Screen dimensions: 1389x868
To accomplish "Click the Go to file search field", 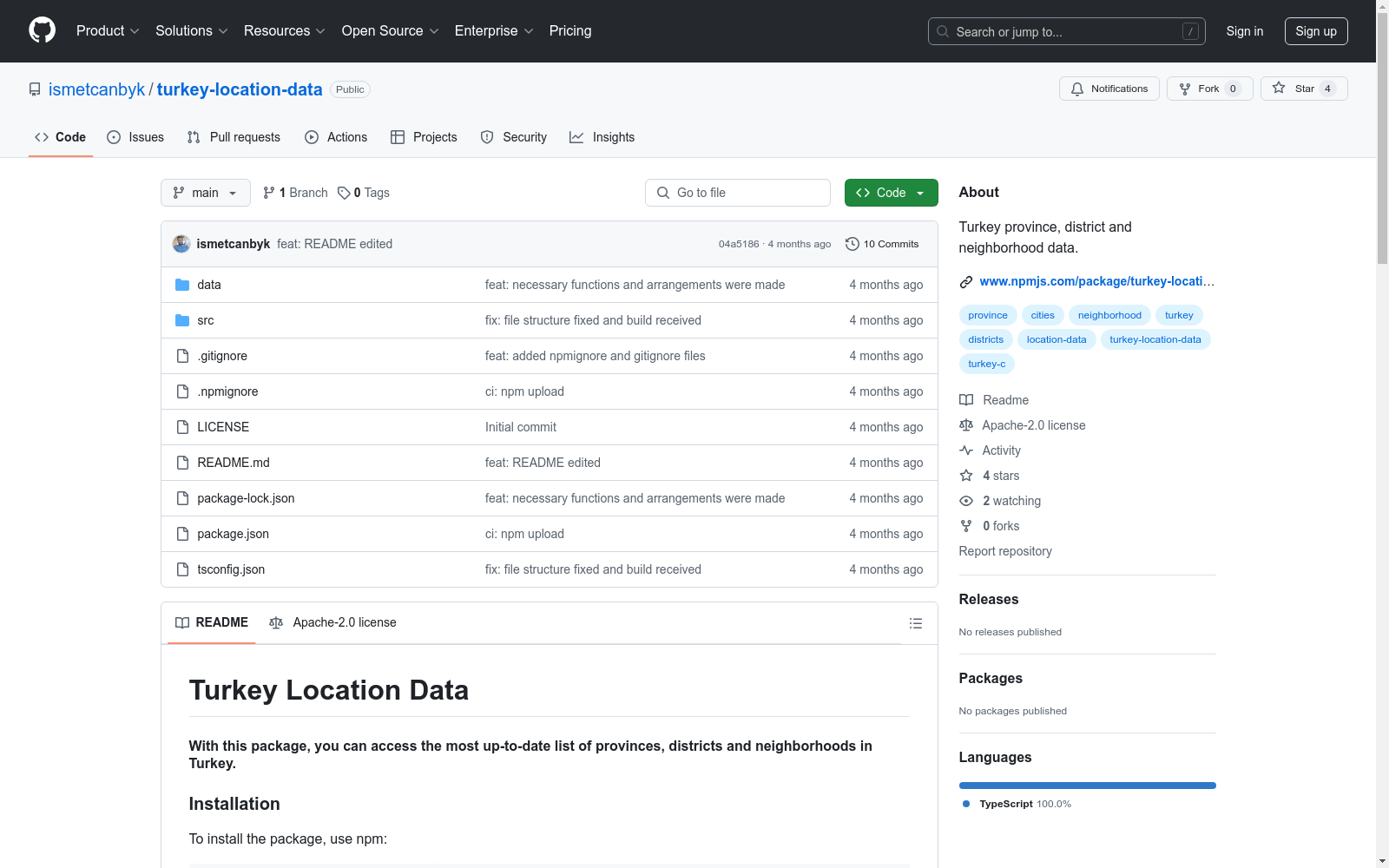I will pyautogui.click(x=738, y=193).
